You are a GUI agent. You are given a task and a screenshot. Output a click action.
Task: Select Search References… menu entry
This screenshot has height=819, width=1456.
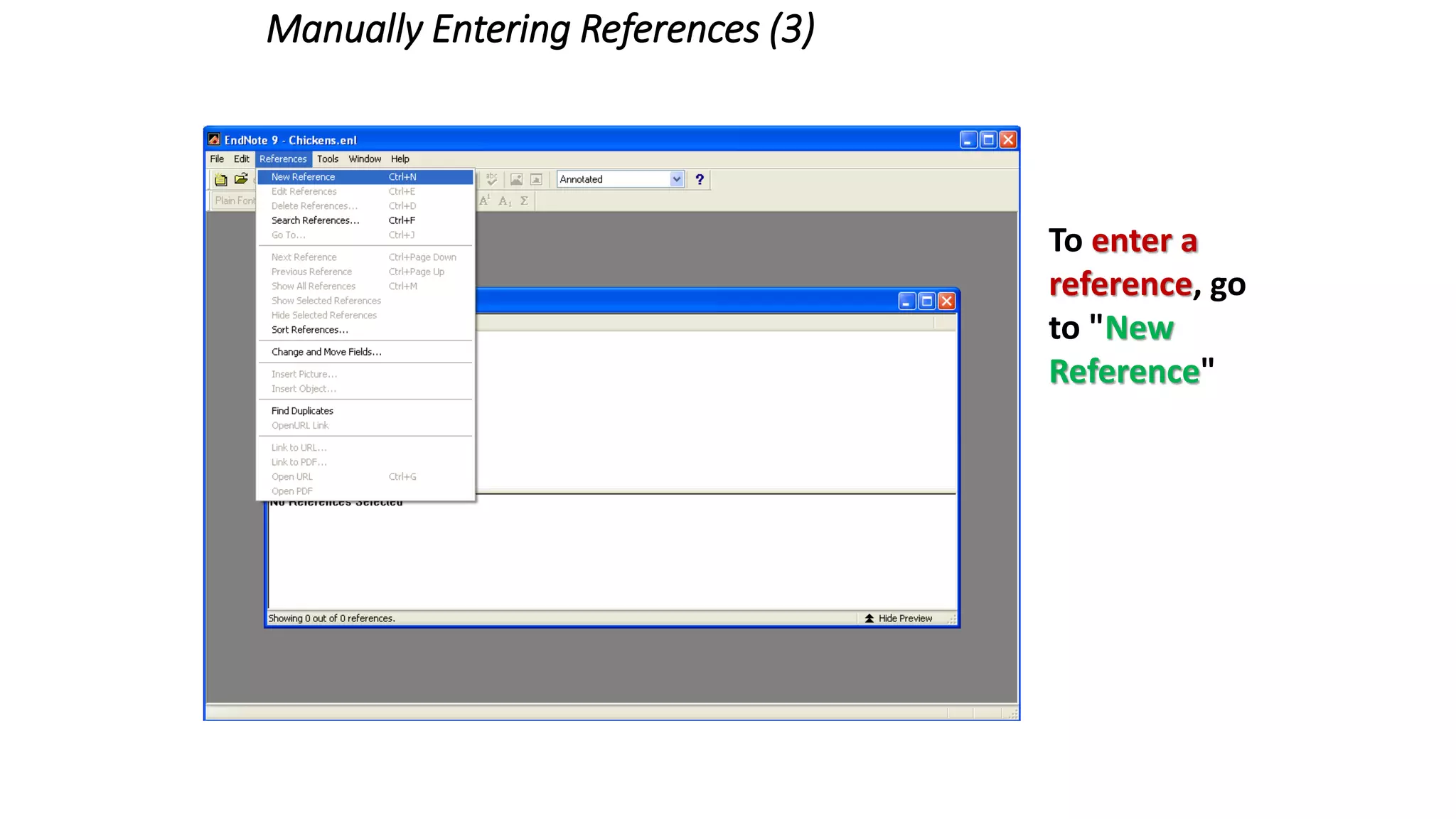coord(365,220)
